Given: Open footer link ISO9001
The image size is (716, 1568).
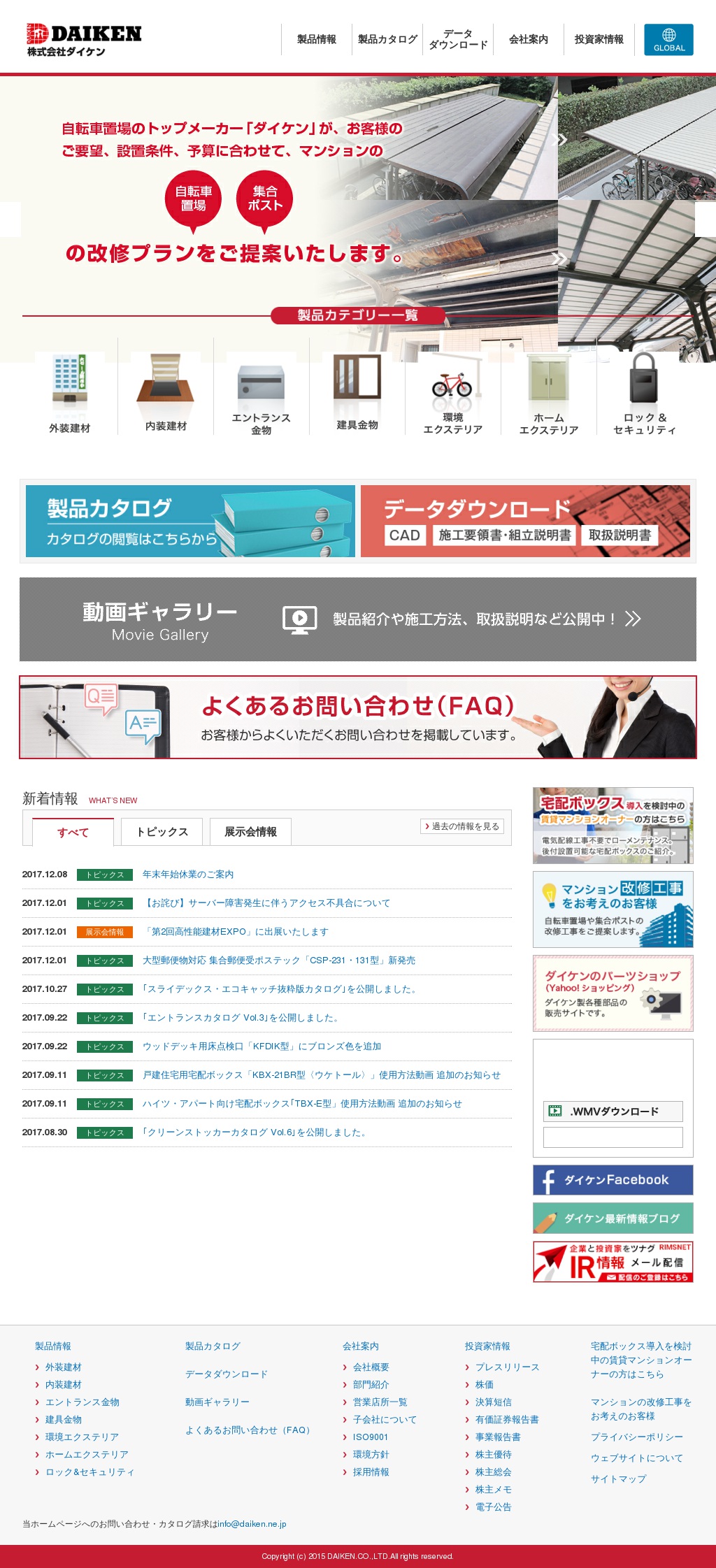Looking at the screenshot, I should pos(371,1437).
